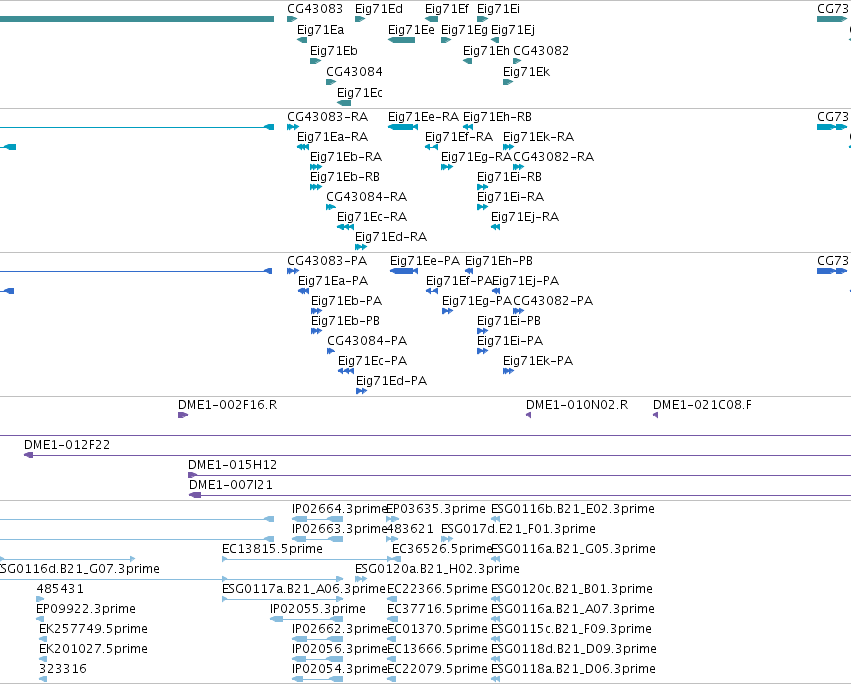Click EST EP03635.3prime
The width and height of the screenshot is (851, 684).
tap(436, 509)
